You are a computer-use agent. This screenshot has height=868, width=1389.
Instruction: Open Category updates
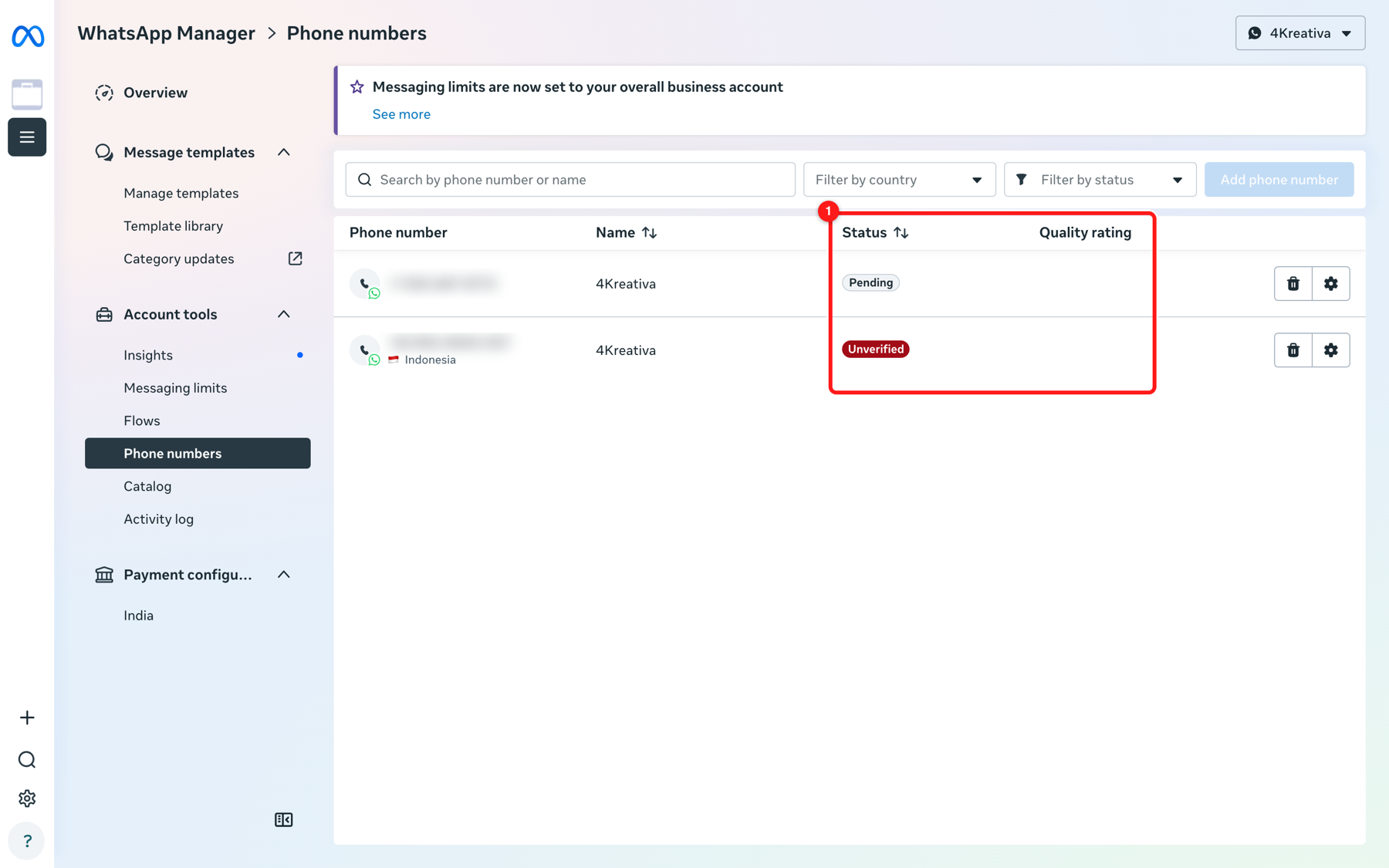click(179, 258)
